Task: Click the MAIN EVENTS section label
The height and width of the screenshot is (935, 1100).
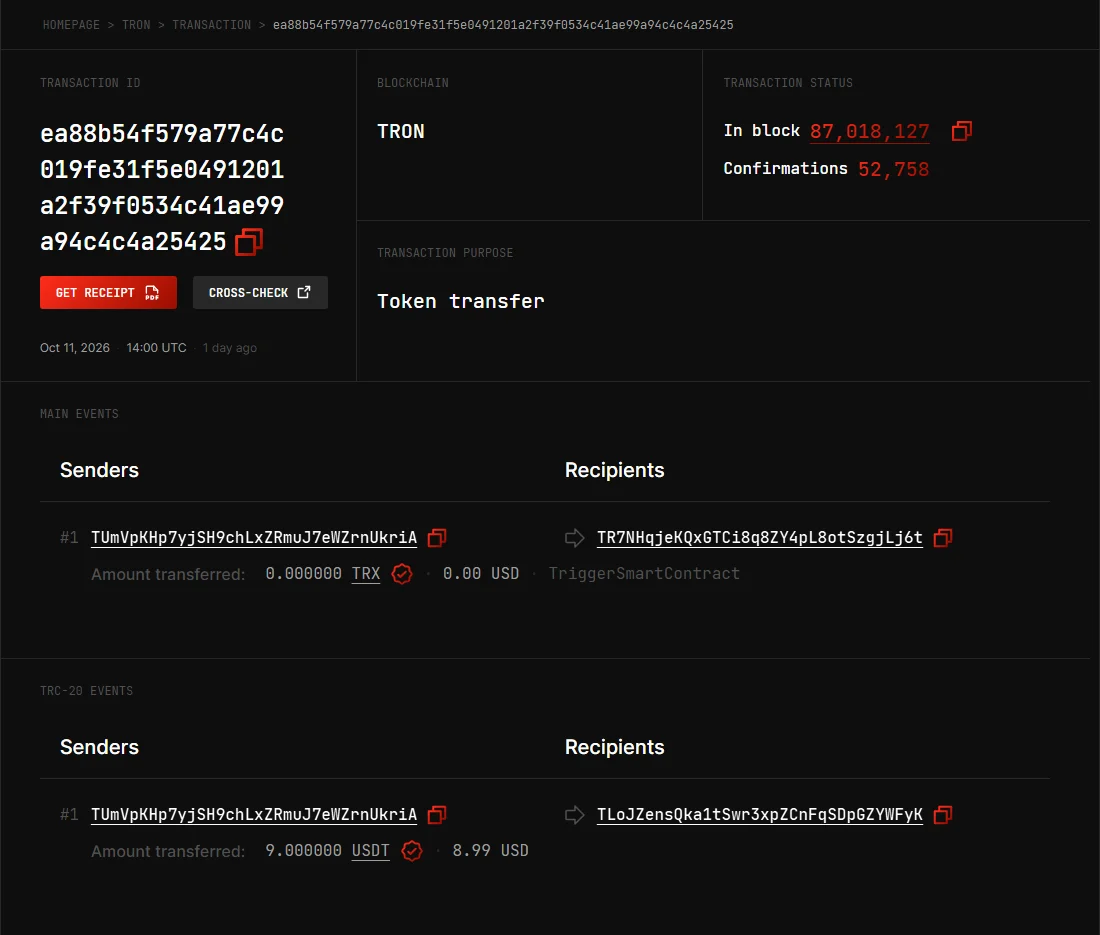Action: [x=79, y=414]
